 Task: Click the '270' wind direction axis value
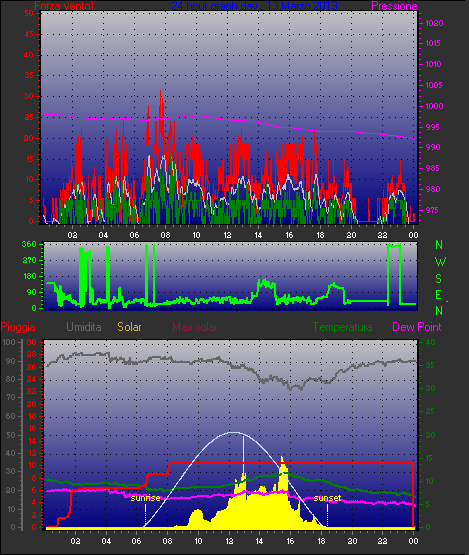[x=30, y=261]
